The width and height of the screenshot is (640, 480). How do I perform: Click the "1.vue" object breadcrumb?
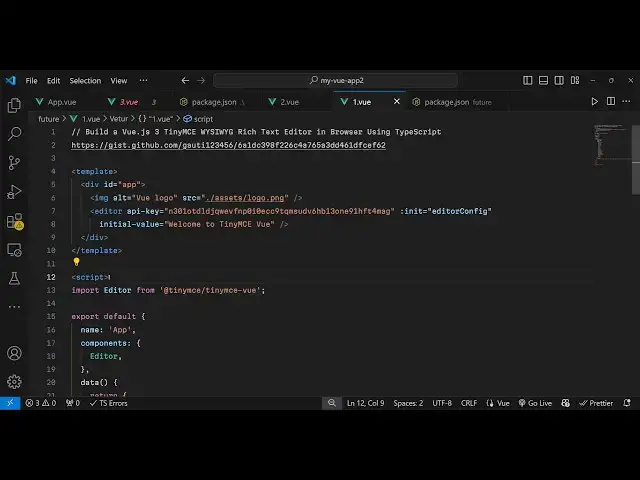pos(156,119)
